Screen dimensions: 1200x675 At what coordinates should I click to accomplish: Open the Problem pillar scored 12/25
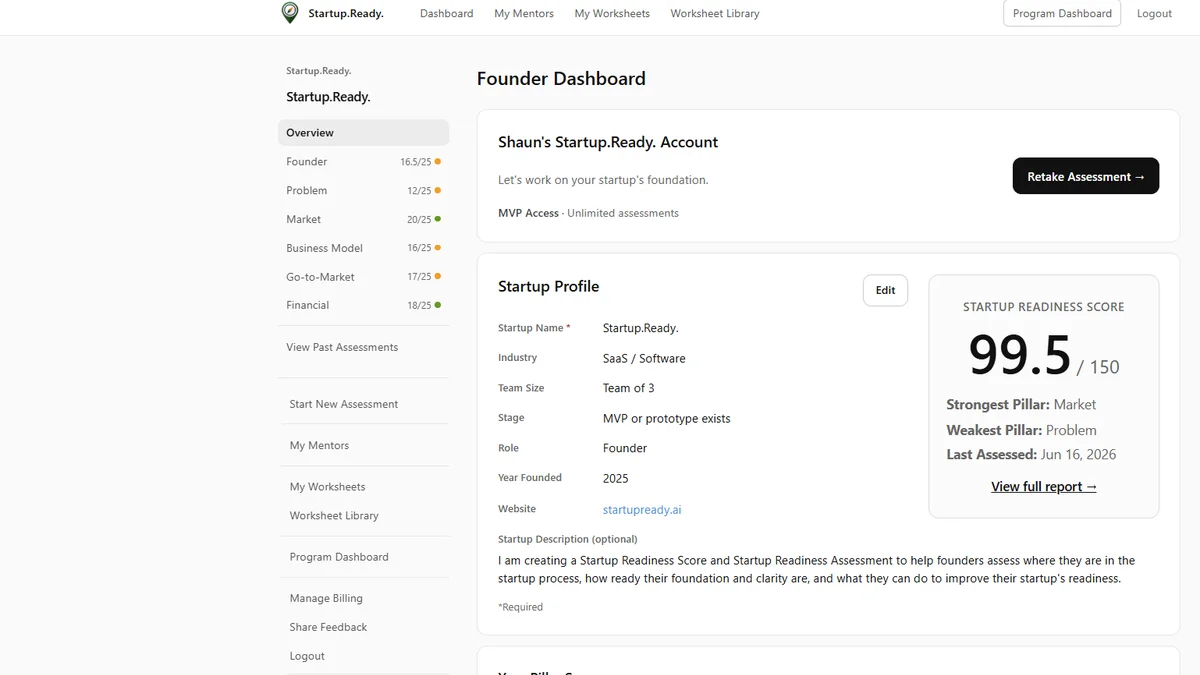point(364,190)
